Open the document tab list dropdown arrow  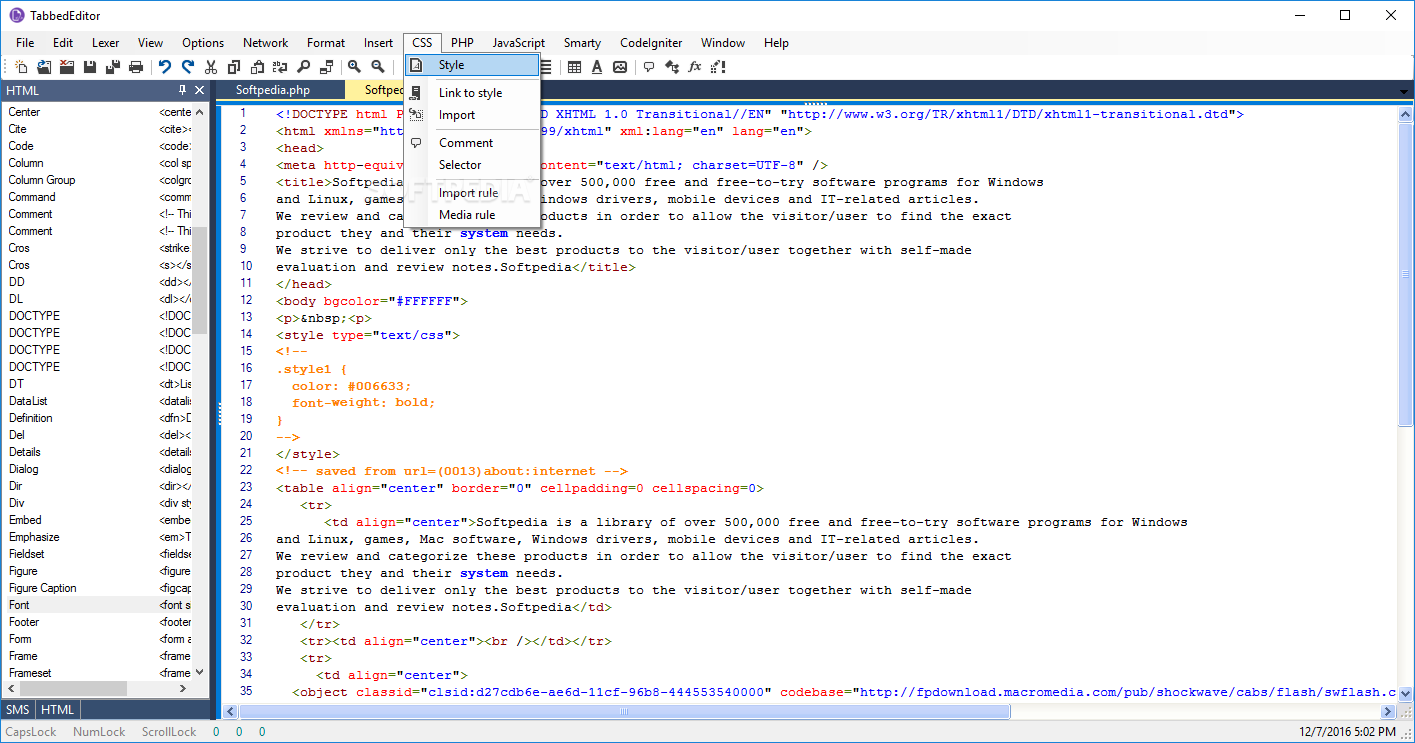(x=1404, y=92)
